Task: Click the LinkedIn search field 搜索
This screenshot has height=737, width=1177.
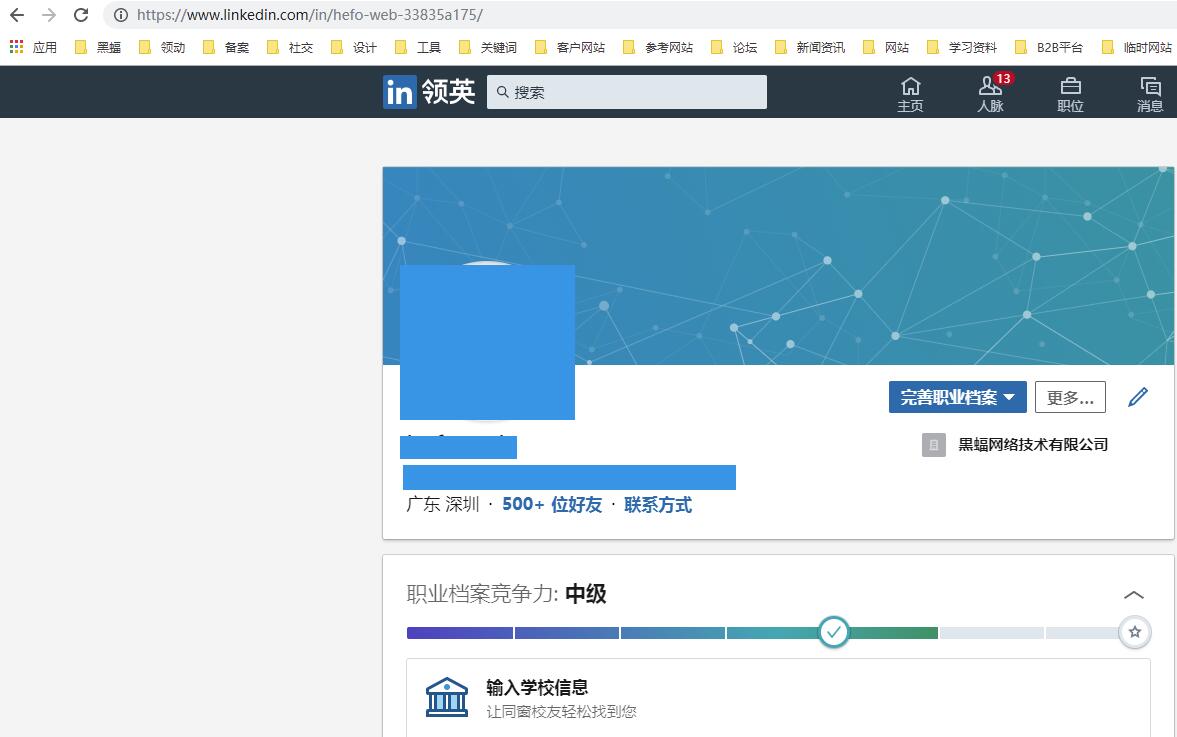Action: pyautogui.click(x=627, y=91)
